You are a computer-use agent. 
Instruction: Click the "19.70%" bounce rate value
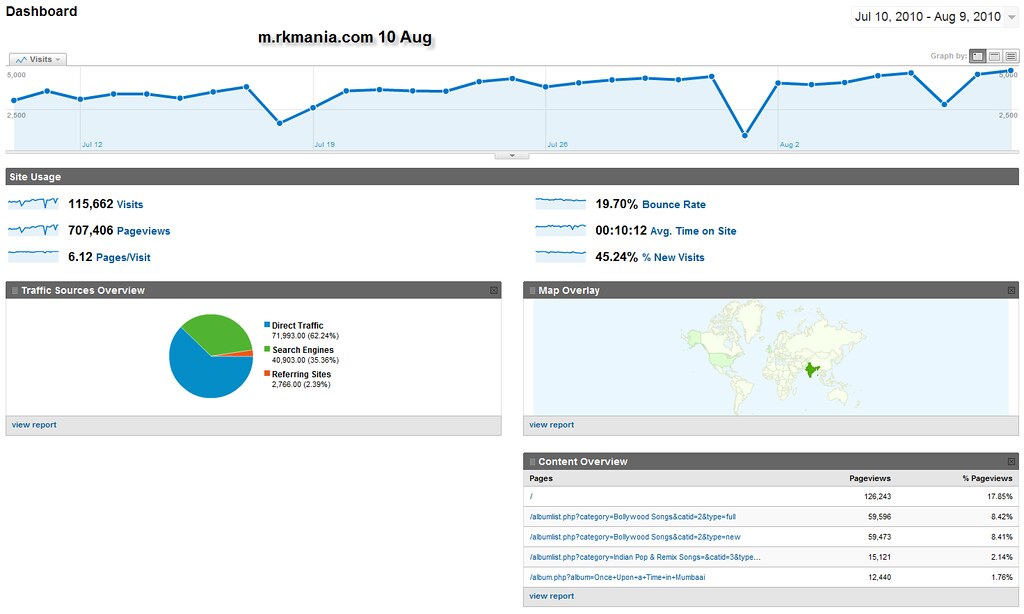616,204
